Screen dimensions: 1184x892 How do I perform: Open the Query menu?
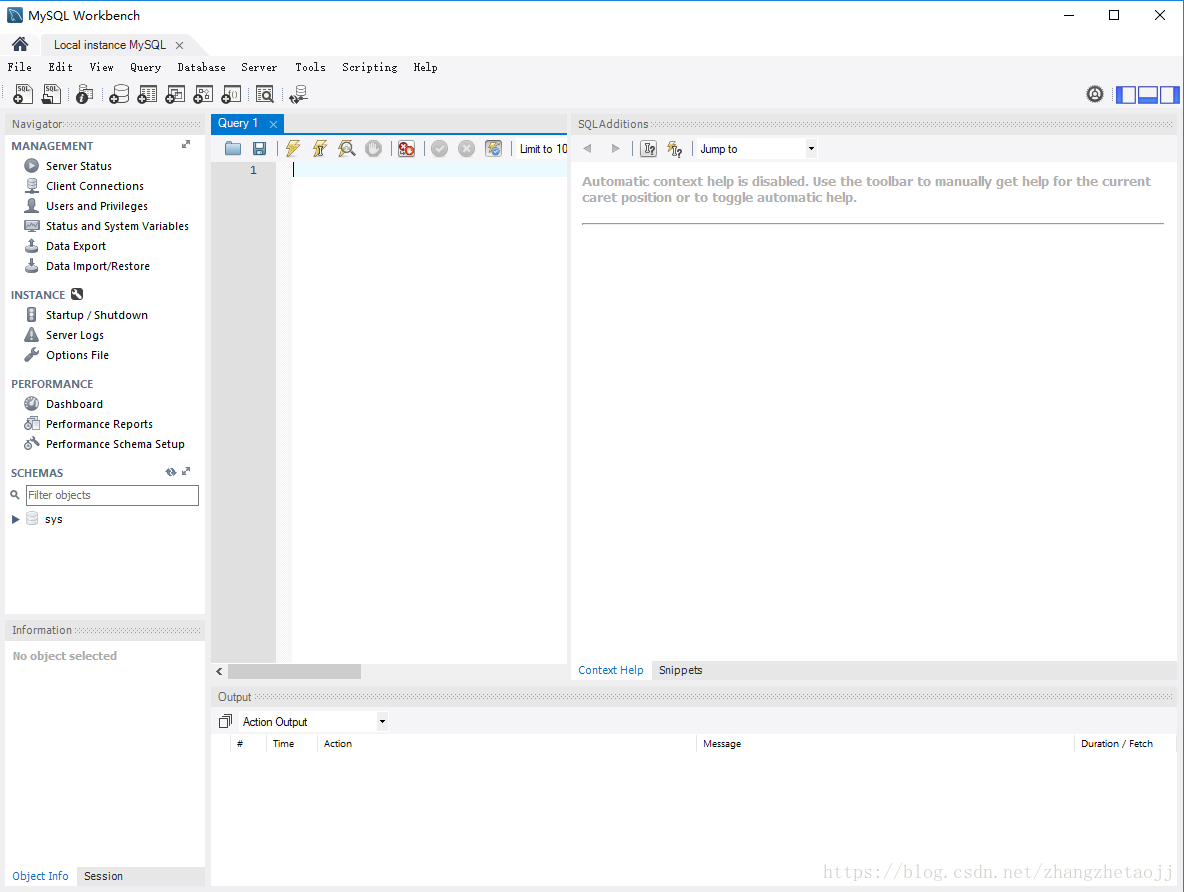coord(146,67)
